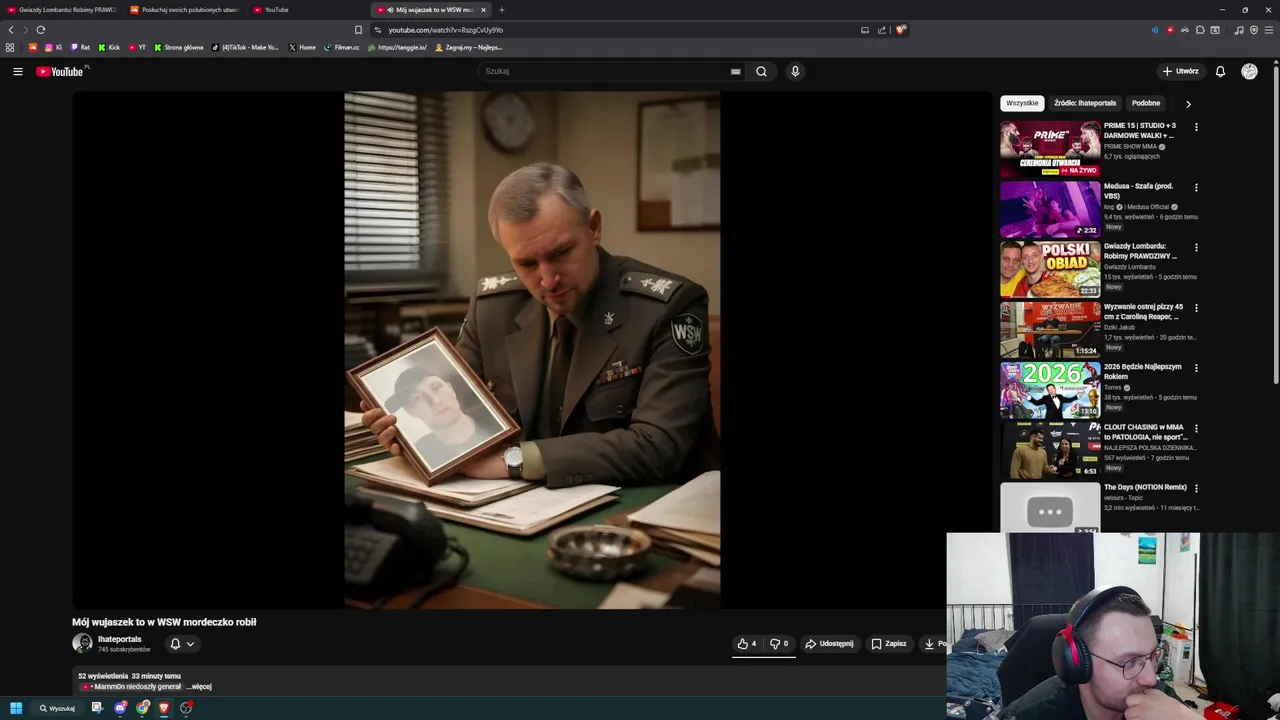1280x720 pixels.
Task: Open options menu for The Days (NOTION Remix)
Action: (1196, 488)
